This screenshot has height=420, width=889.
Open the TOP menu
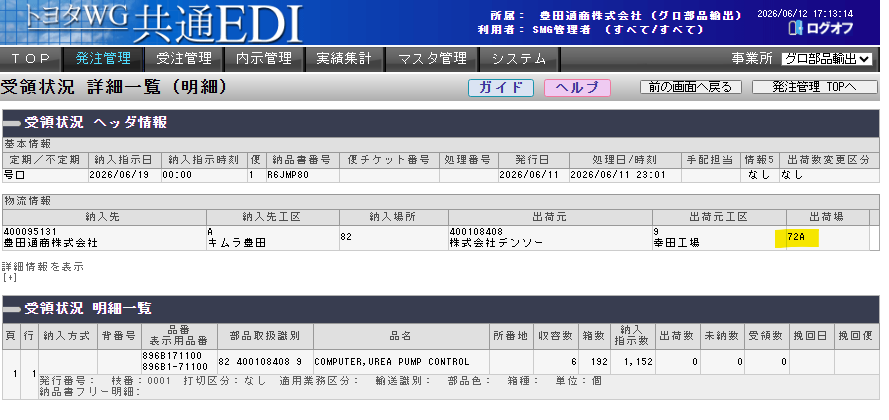[x=31, y=58]
